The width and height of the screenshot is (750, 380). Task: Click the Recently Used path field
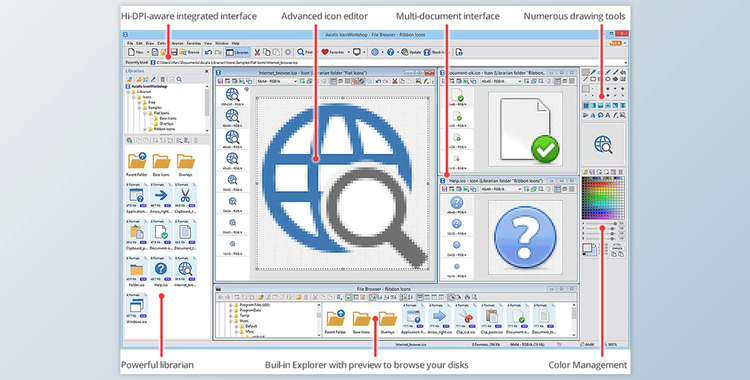388,63
